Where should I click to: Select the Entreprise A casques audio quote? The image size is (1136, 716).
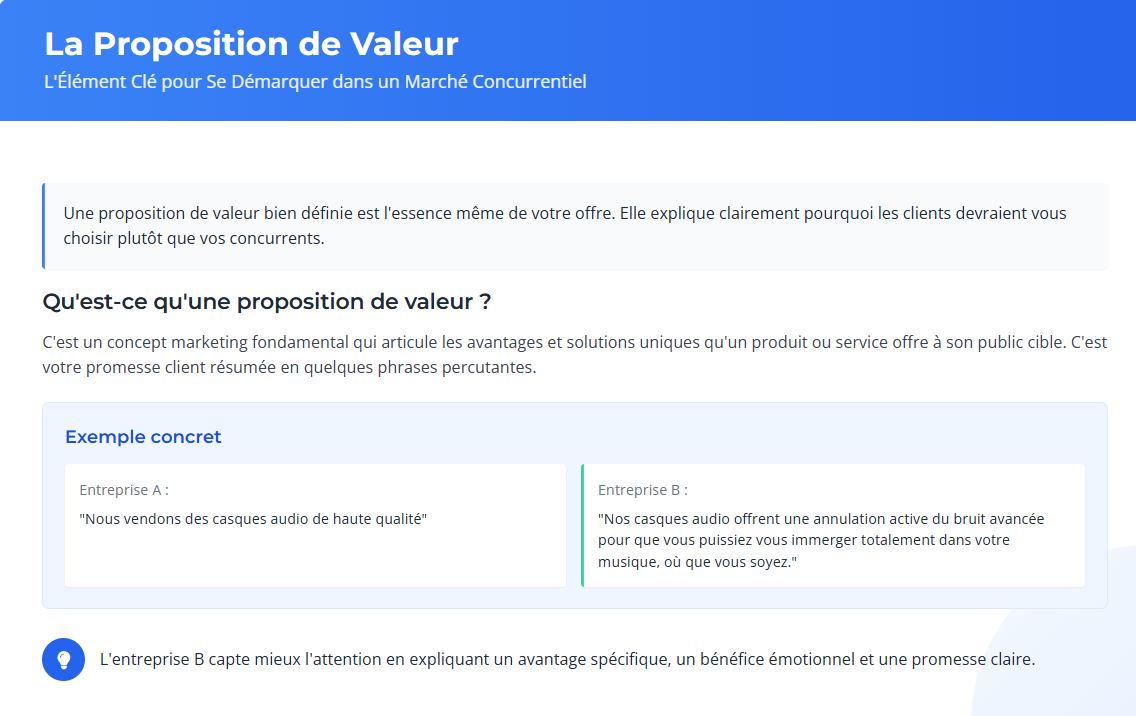(253, 519)
